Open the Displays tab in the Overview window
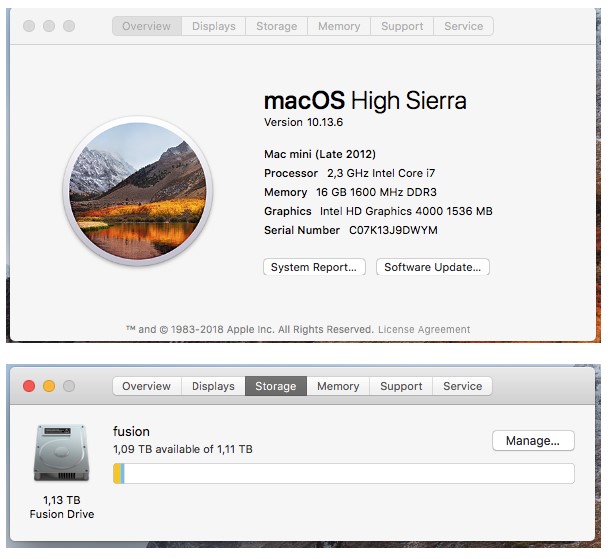Viewport: 610px width, 559px height. point(214,26)
